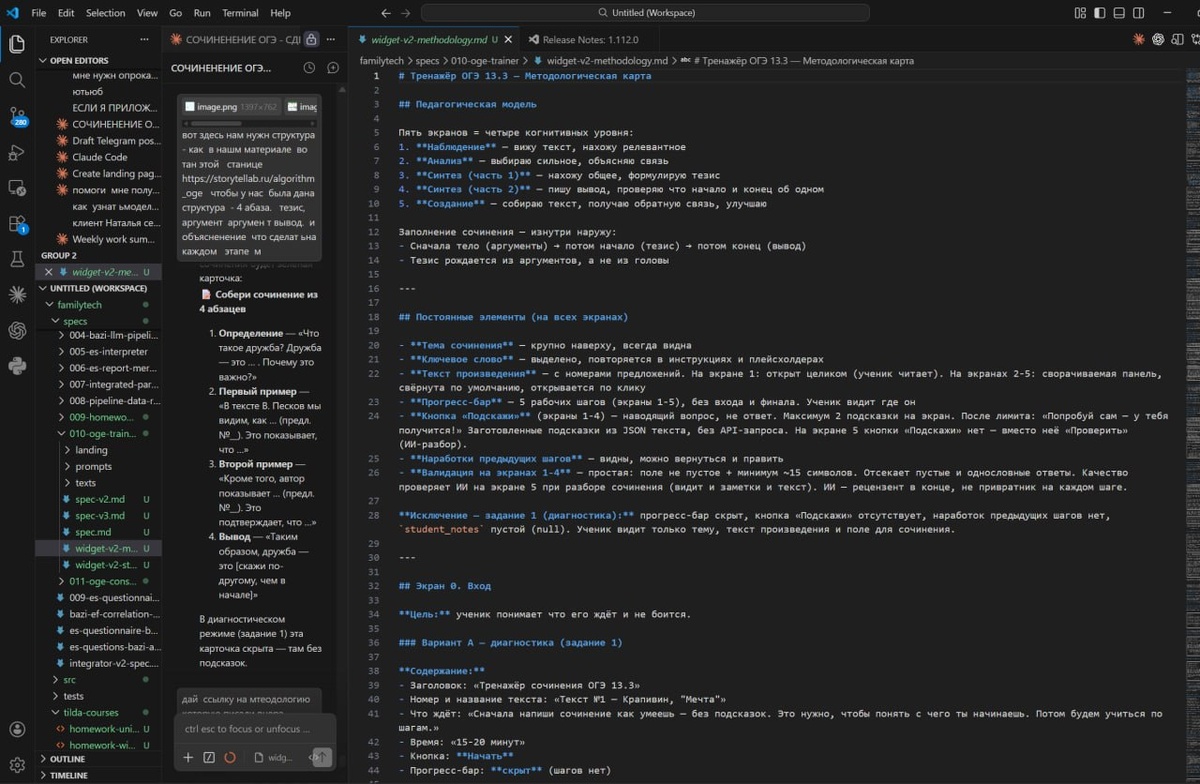Open the Accounts menu icon

[x=17, y=730]
